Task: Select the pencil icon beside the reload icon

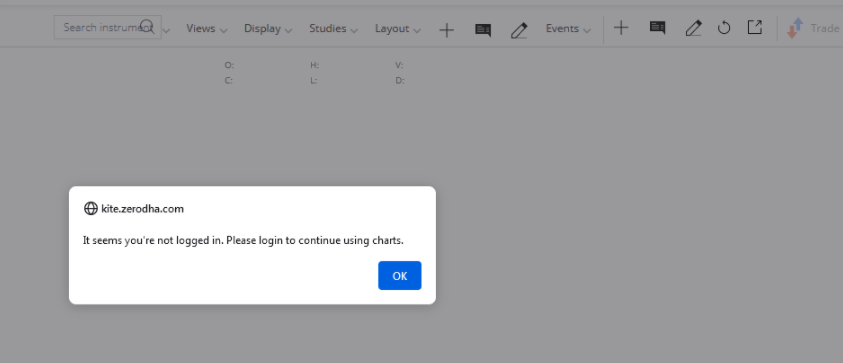Action: click(x=693, y=28)
